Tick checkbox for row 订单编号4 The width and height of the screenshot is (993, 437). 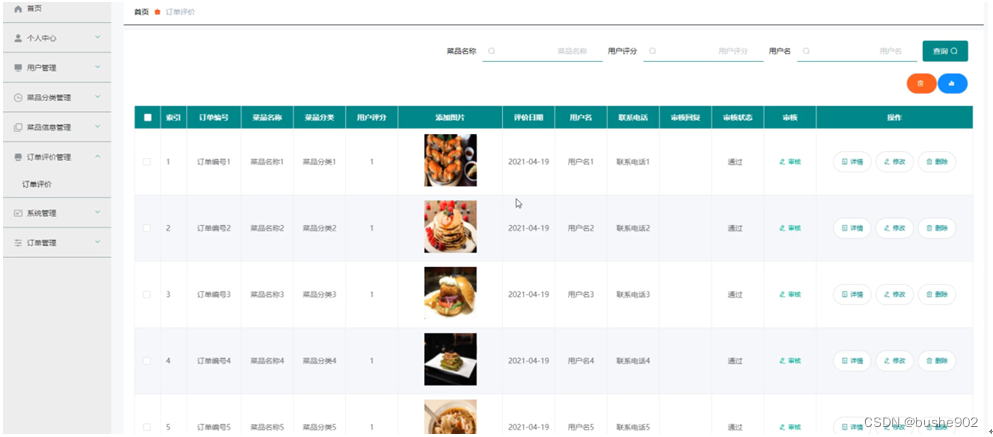[x=147, y=361]
